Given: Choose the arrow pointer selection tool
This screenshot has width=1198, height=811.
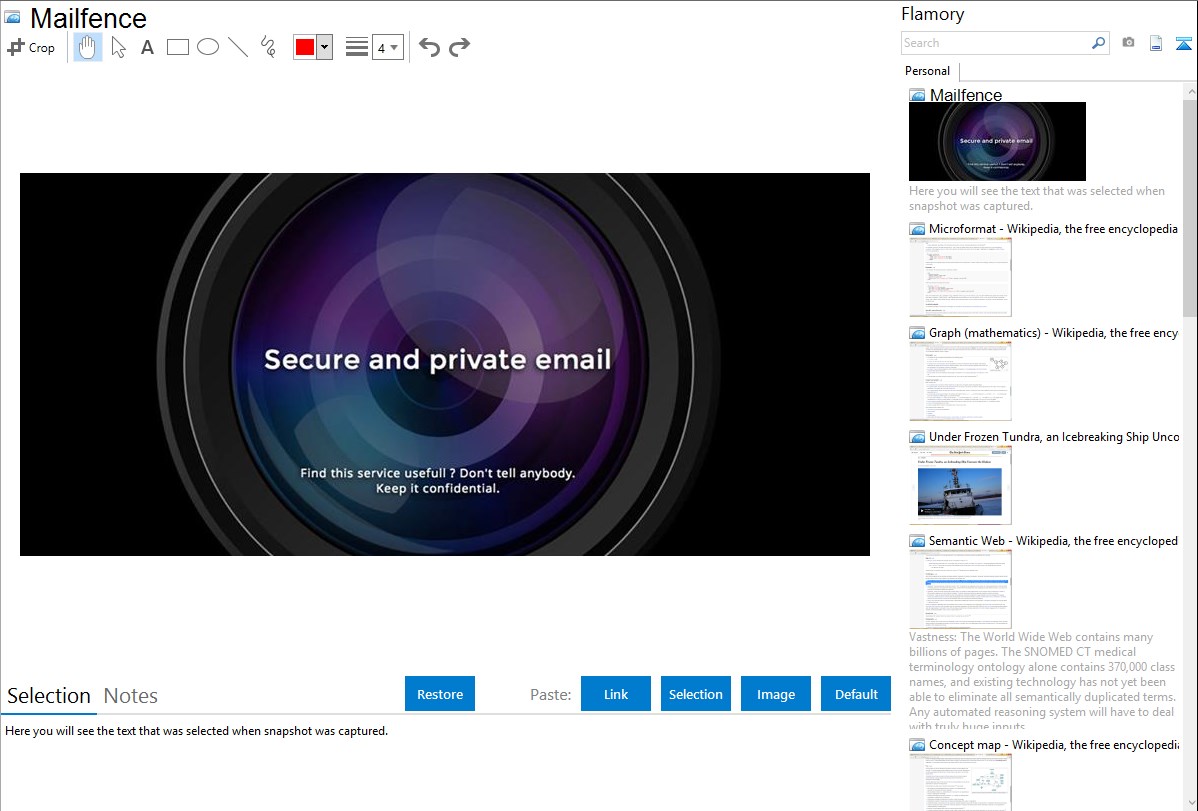Looking at the screenshot, I should (x=118, y=47).
